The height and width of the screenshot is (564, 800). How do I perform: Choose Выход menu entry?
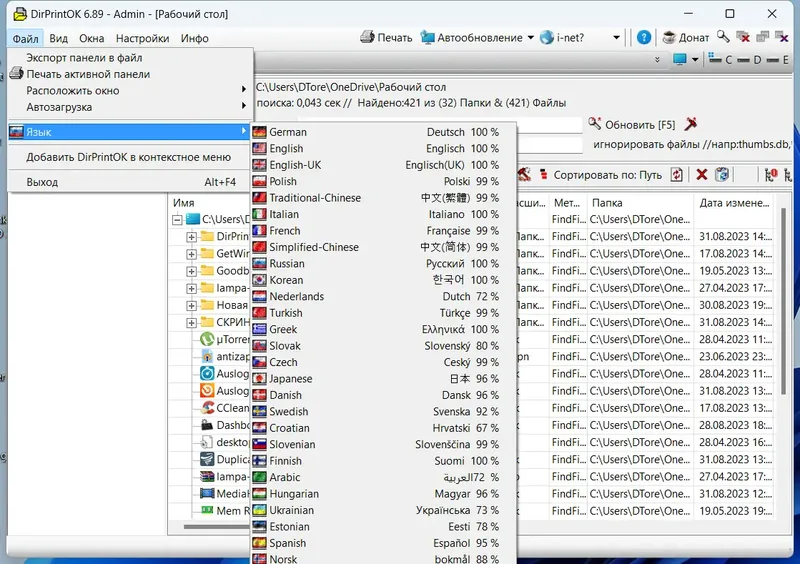click(x=130, y=182)
